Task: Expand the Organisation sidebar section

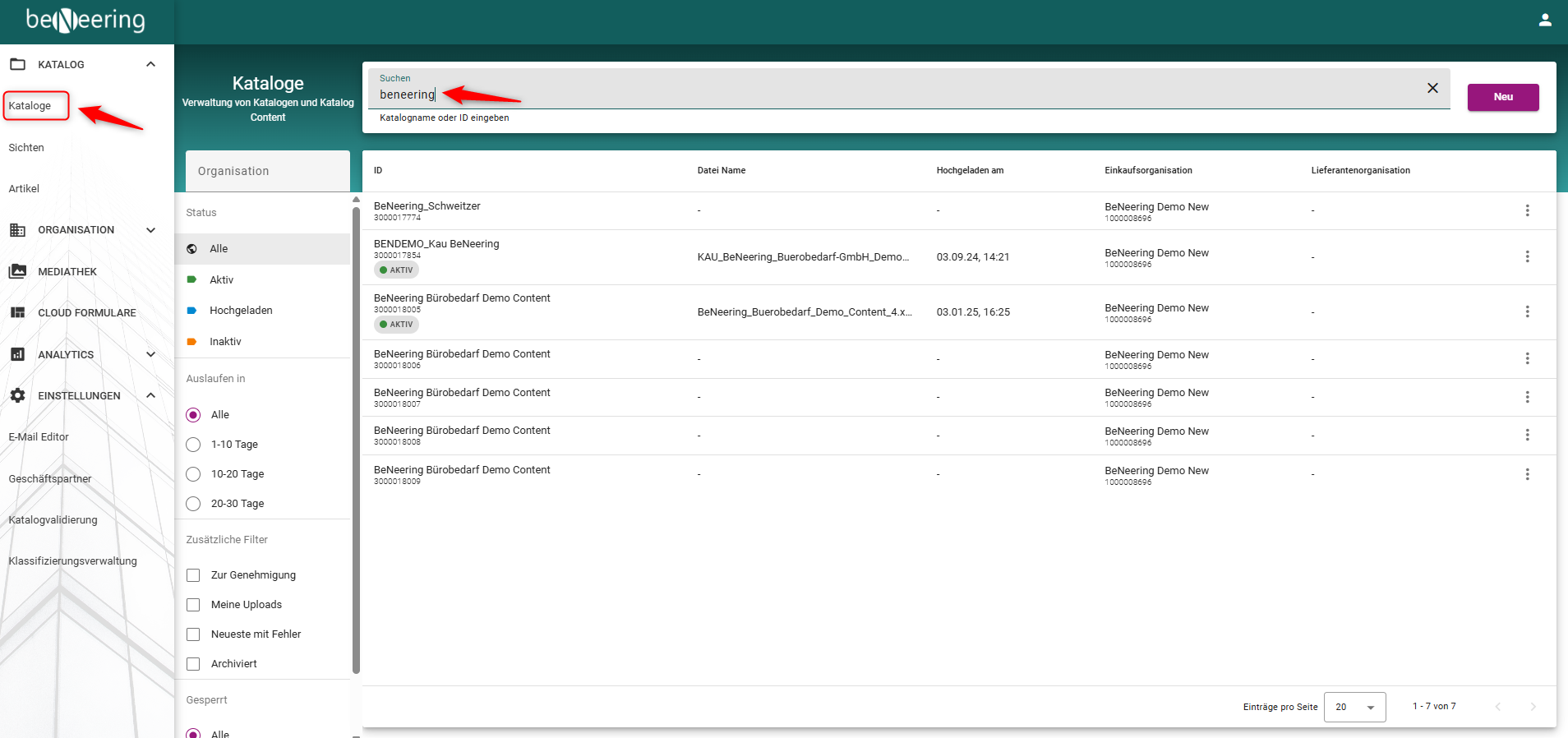Action: [150, 230]
